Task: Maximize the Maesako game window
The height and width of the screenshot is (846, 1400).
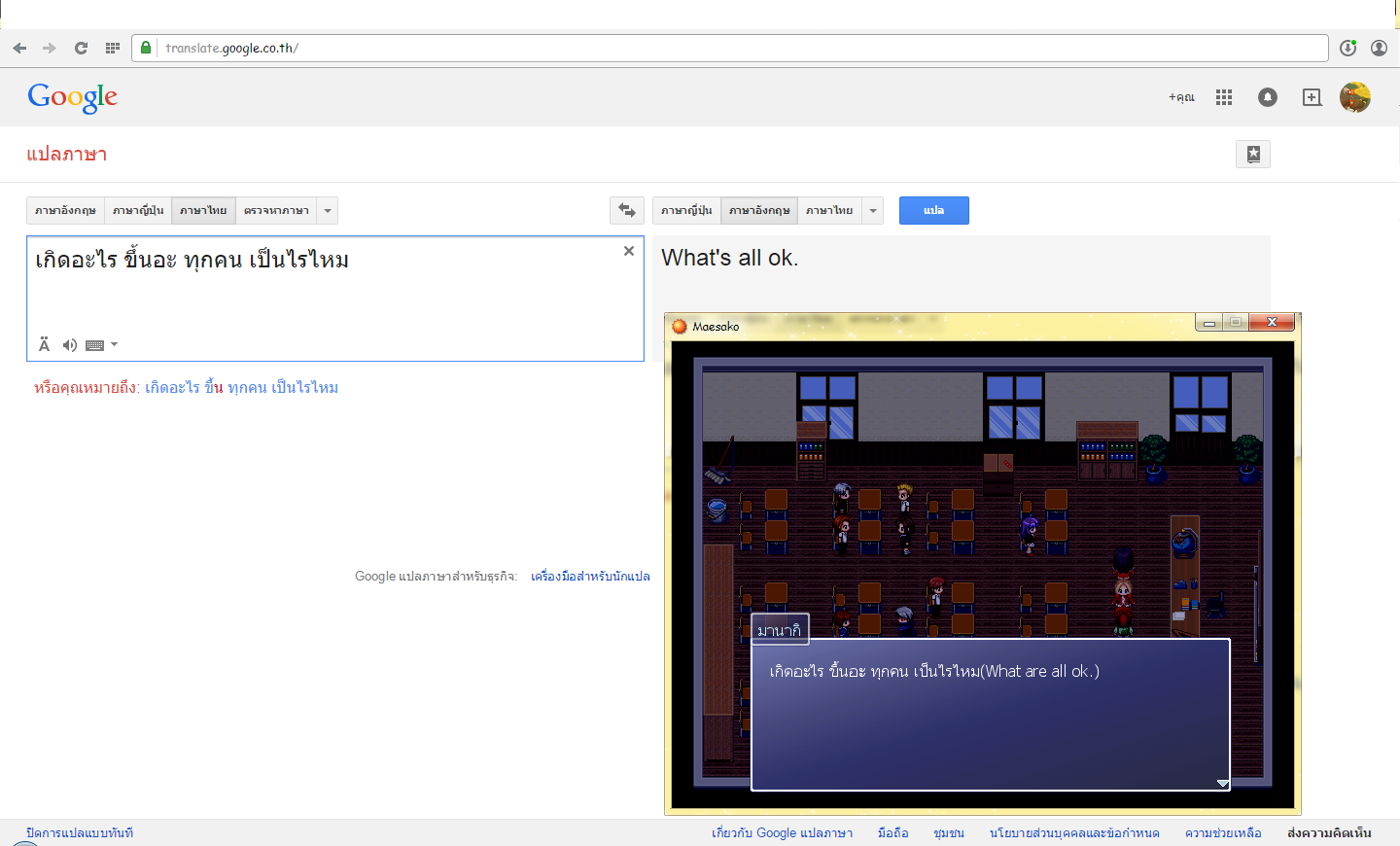Action: [1236, 323]
